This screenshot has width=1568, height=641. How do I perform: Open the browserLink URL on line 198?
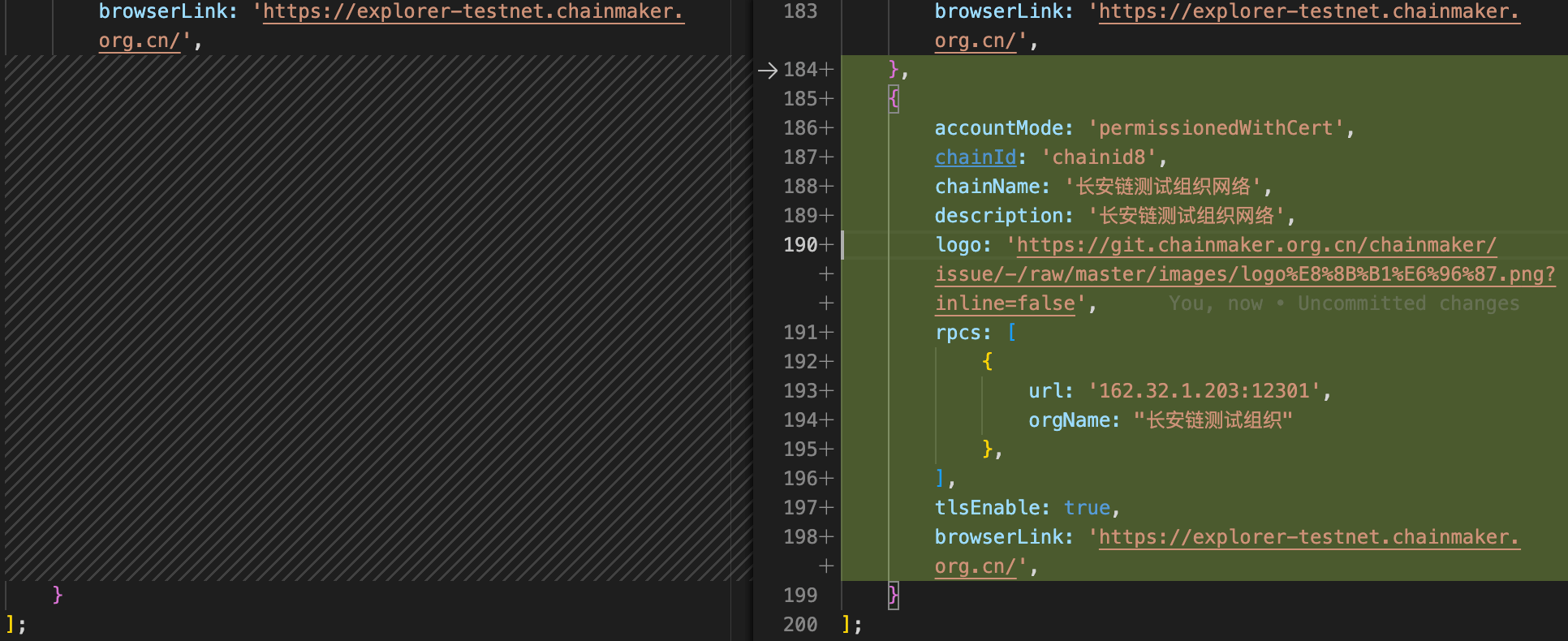(1308, 537)
